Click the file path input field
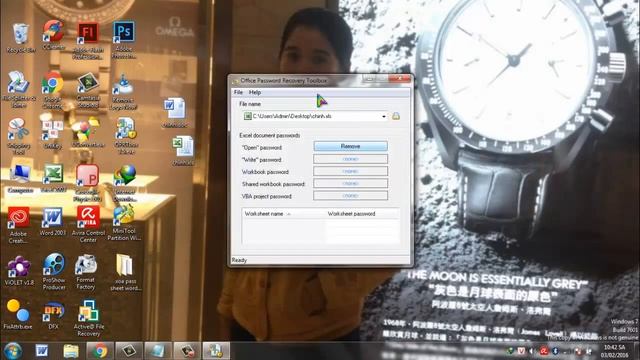This screenshot has height=360, width=640. coord(315,116)
